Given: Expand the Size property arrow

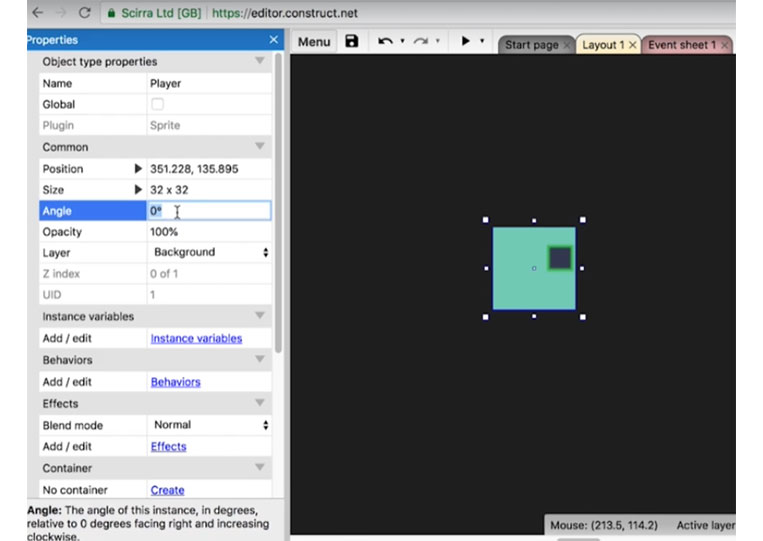Looking at the screenshot, I should pos(138,190).
